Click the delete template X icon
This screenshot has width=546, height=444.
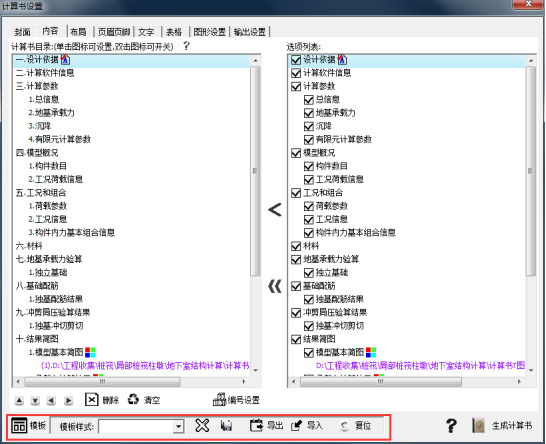click(202, 425)
